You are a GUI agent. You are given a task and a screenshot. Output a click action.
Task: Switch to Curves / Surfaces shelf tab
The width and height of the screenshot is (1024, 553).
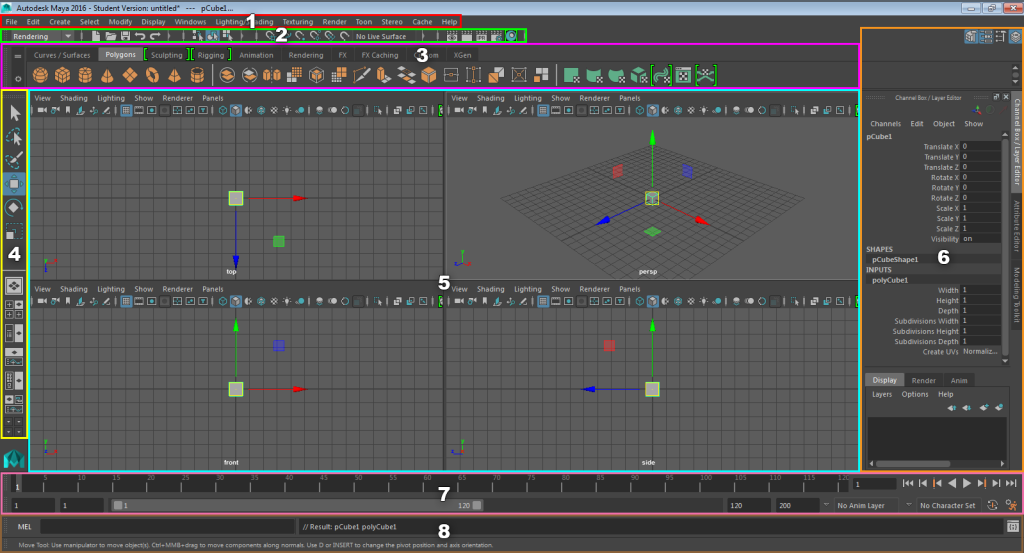click(x=62, y=55)
